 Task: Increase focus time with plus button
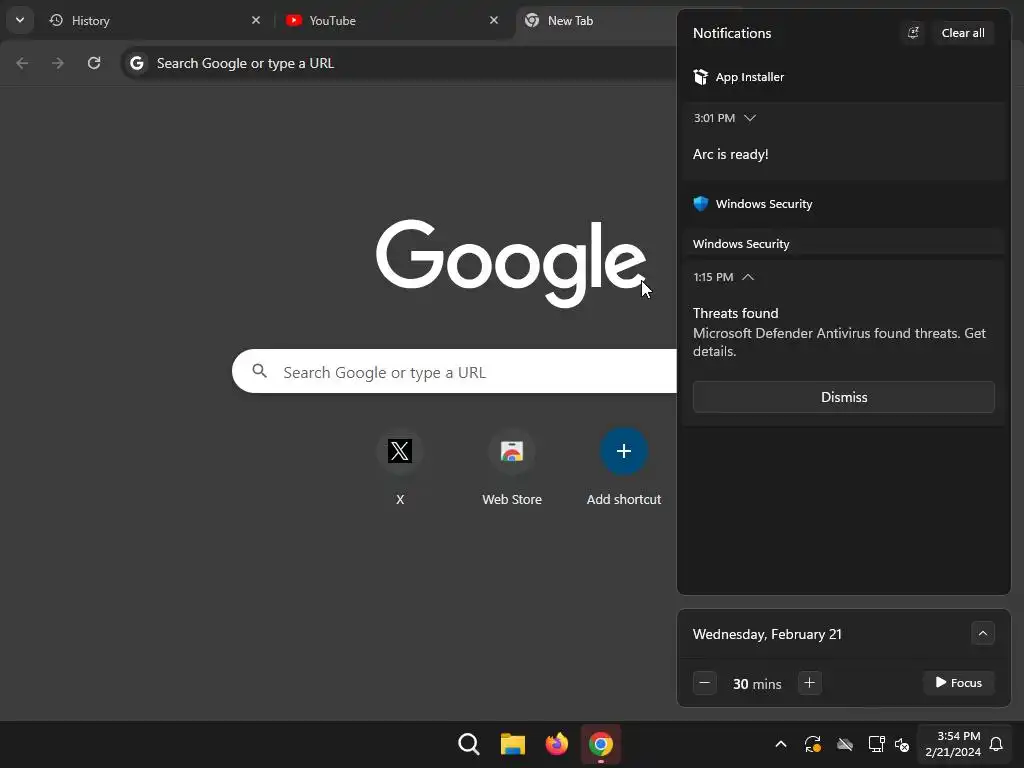click(x=809, y=683)
